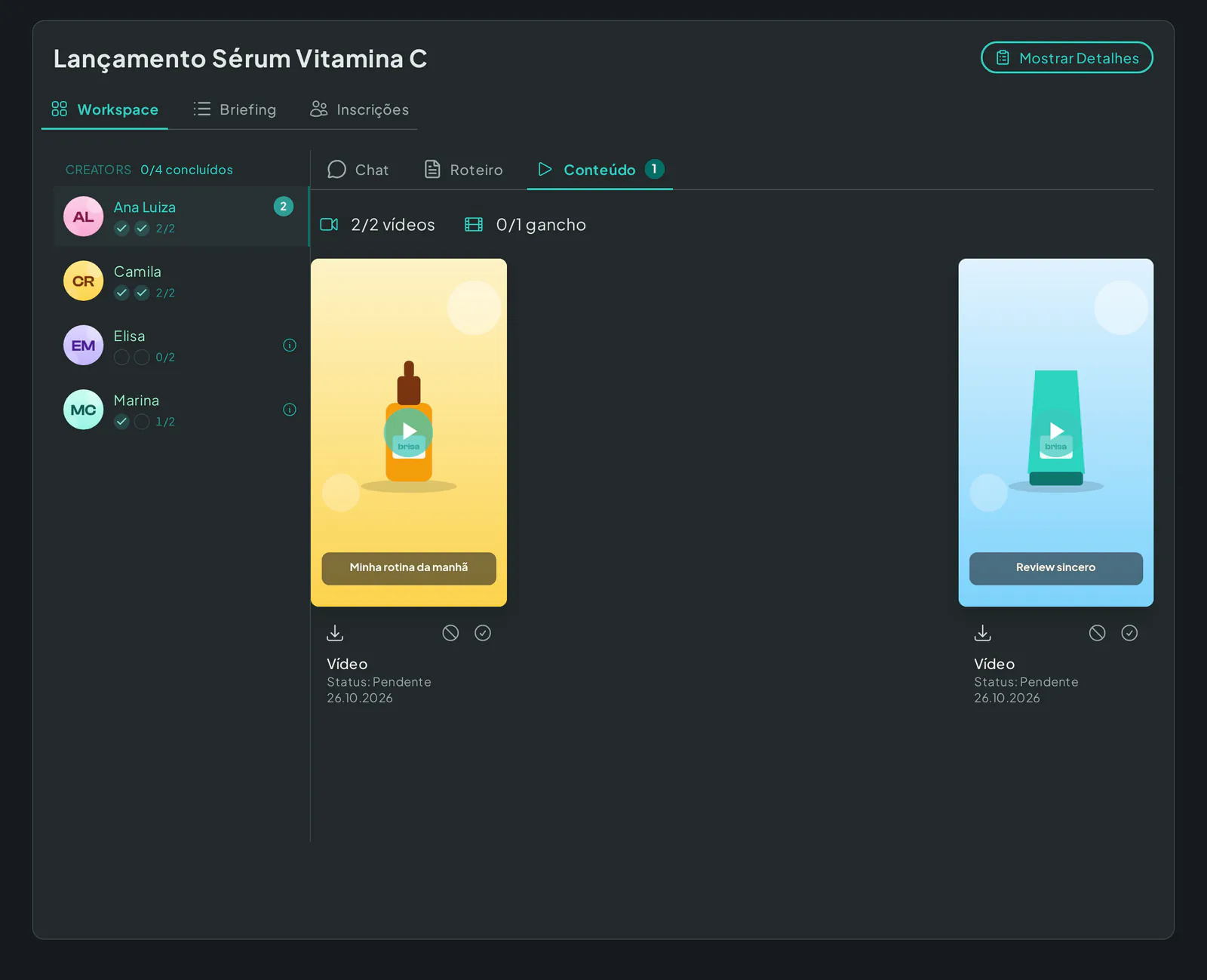Click the Lançamento Sérum Vitamina C title
The width and height of the screenshot is (1207, 980).
click(240, 59)
